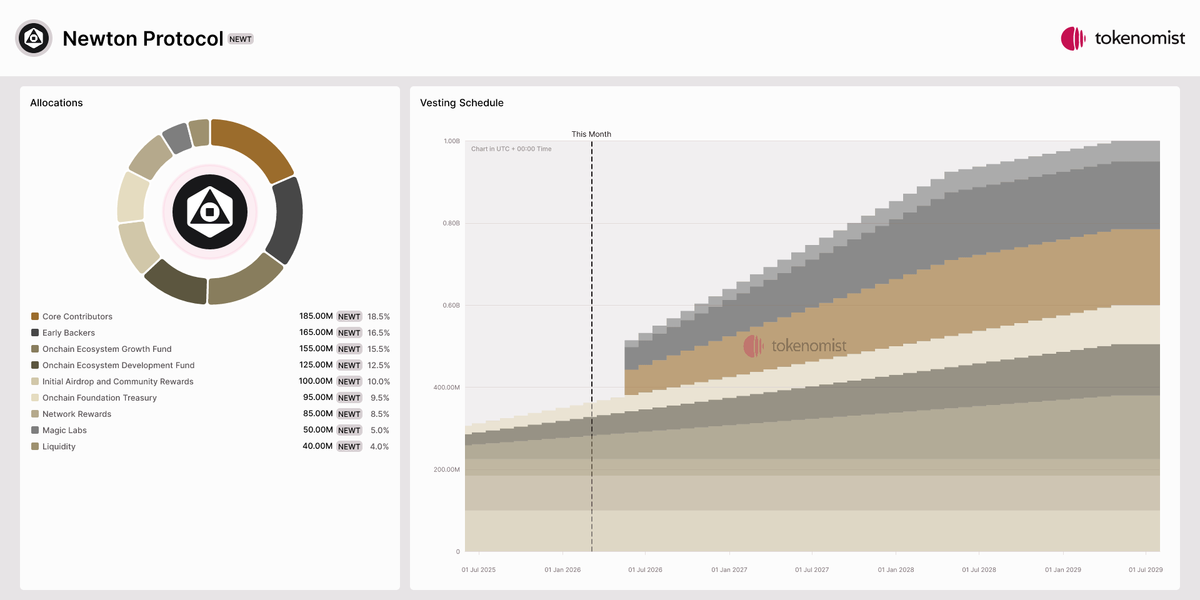
Task: Click the NEWT badge beside the page title
Action: click(240, 39)
